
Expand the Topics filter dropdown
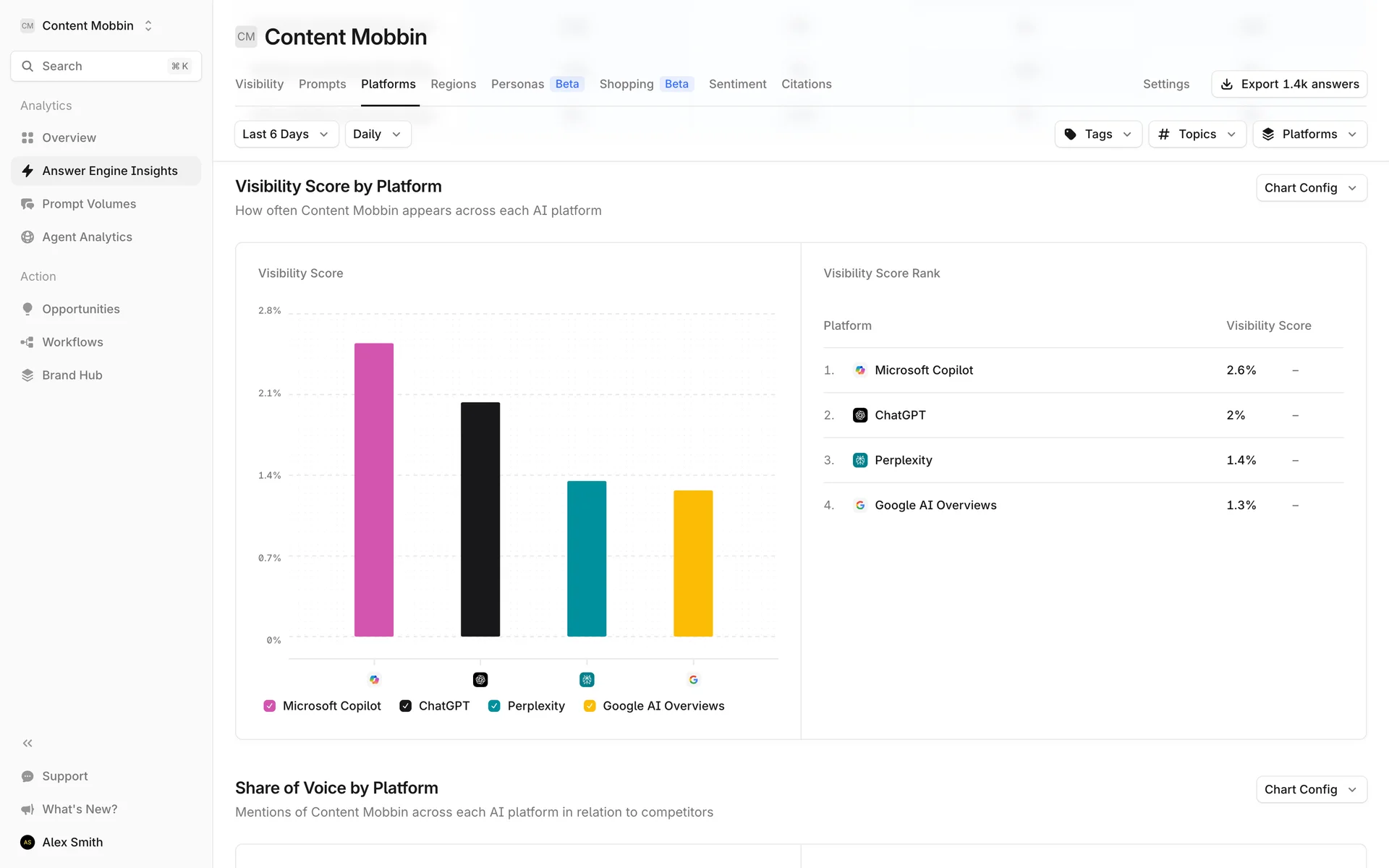coord(1197,135)
